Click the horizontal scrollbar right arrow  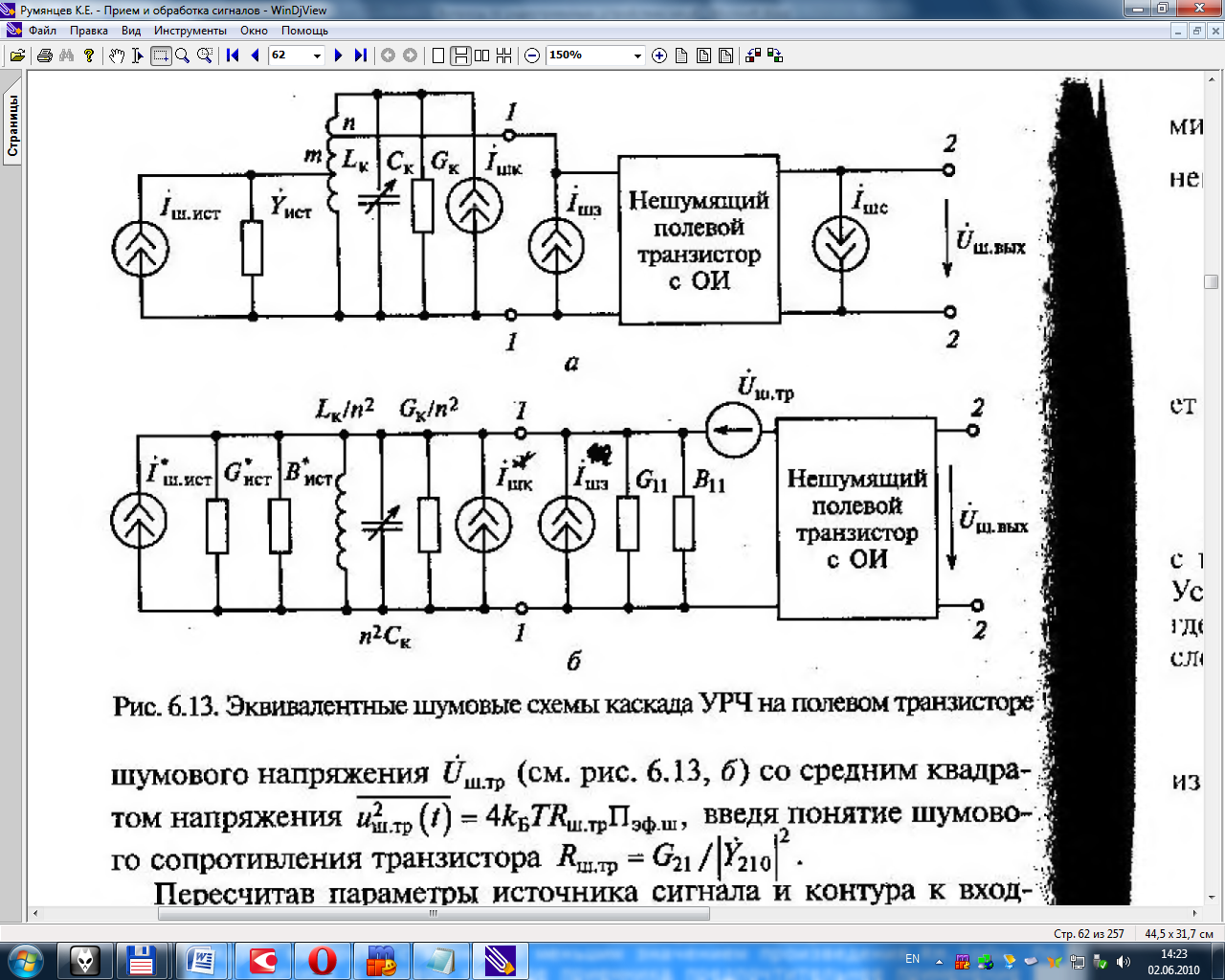point(1195,913)
